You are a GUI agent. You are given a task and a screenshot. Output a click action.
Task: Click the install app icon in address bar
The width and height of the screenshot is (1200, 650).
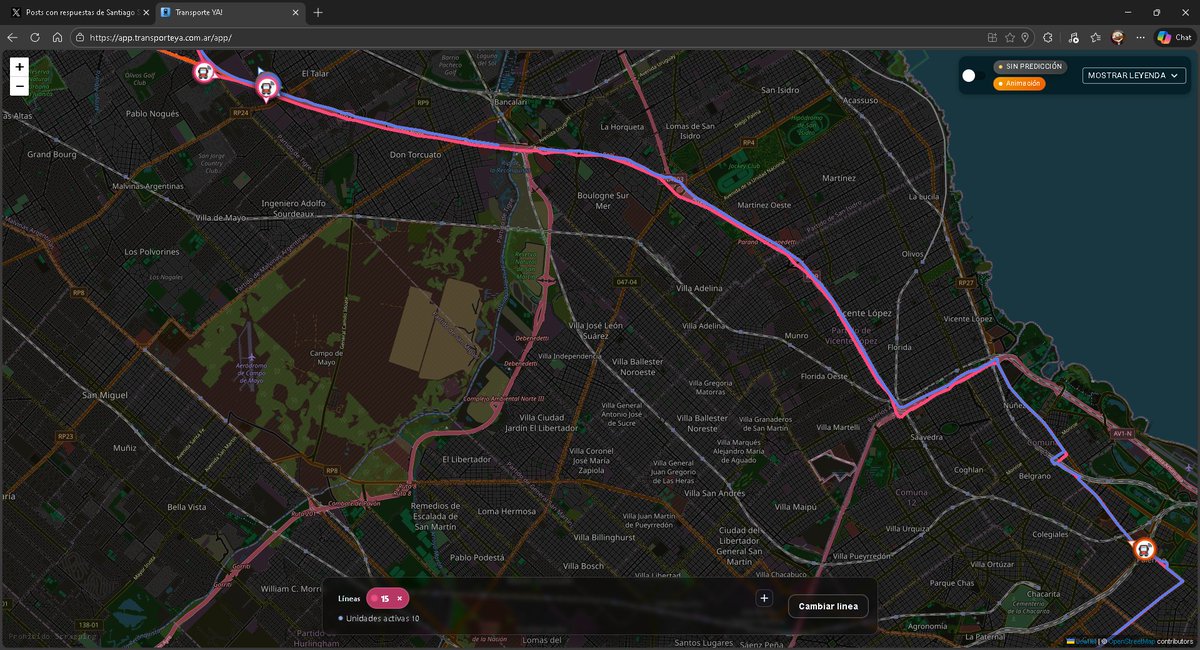(x=992, y=37)
